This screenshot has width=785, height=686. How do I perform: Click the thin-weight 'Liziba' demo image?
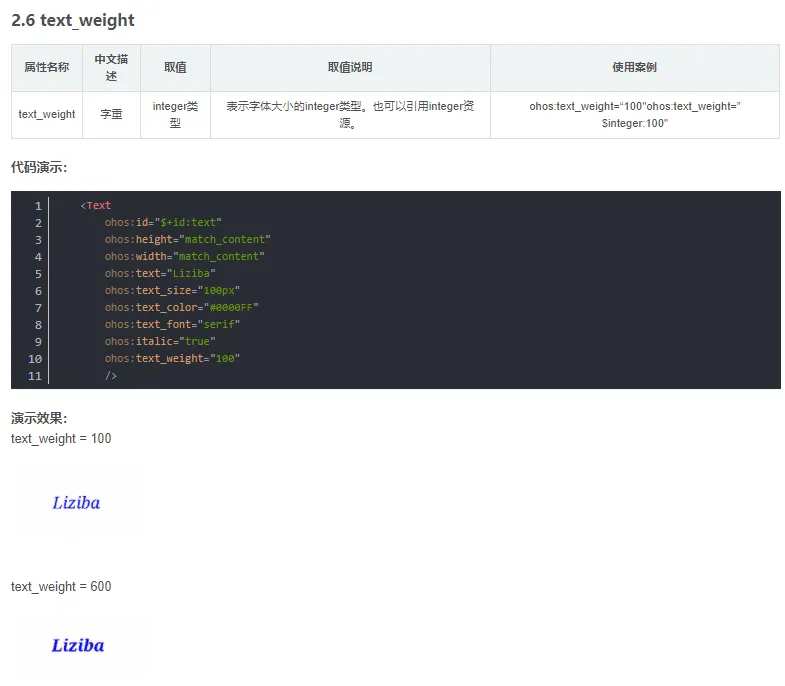[x=77, y=503]
